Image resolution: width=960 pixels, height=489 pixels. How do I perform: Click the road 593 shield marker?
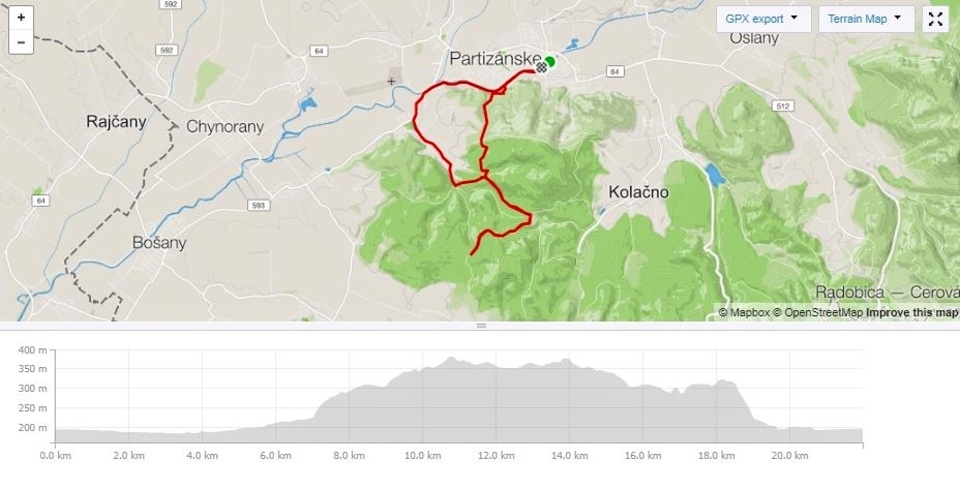[x=259, y=205]
